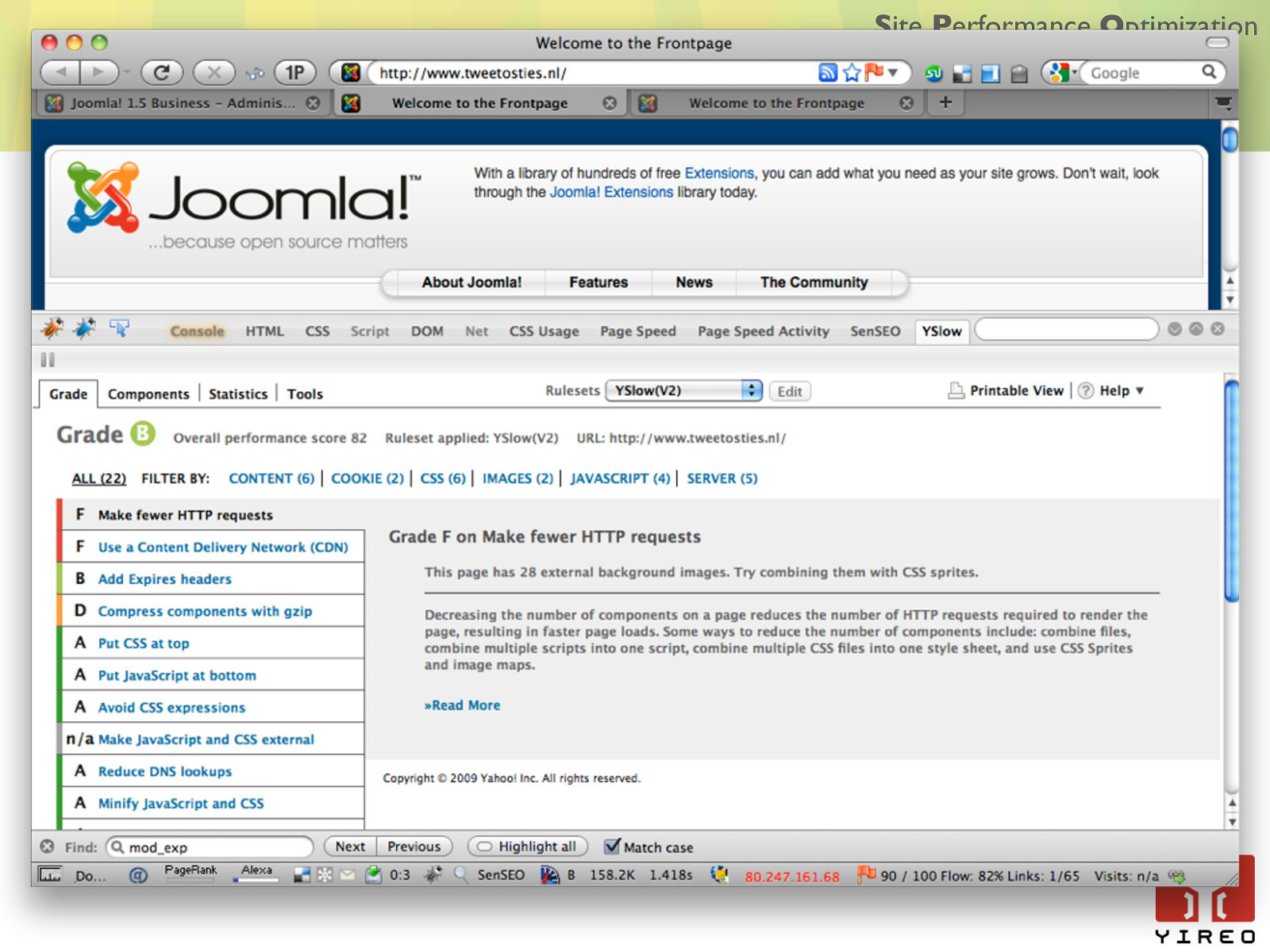1270x952 pixels.
Task: Click the Delicious bookmarks toolbar icon
Action: [962, 74]
